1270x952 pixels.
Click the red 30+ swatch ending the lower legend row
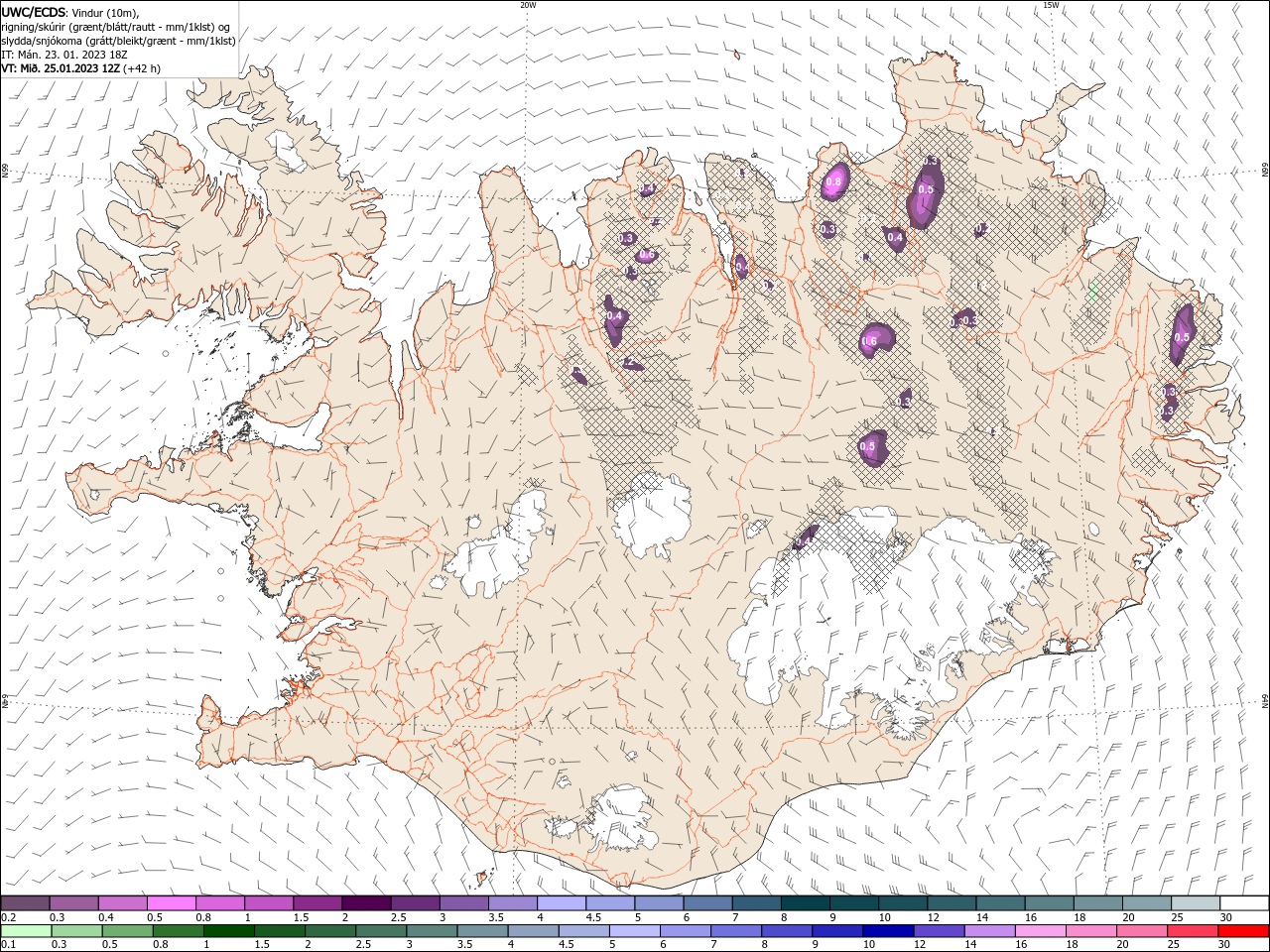[1243, 931]
